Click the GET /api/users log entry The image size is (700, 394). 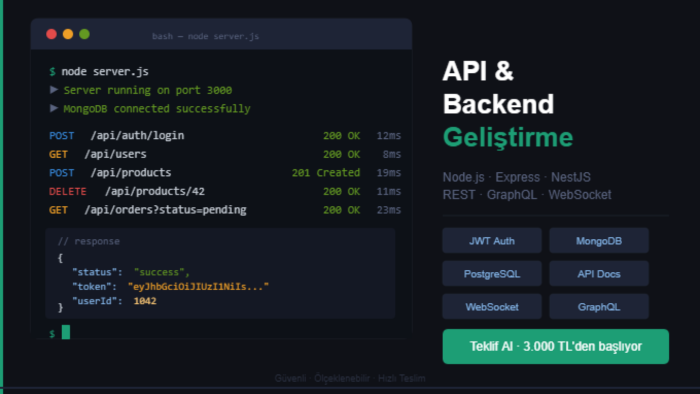225,154
